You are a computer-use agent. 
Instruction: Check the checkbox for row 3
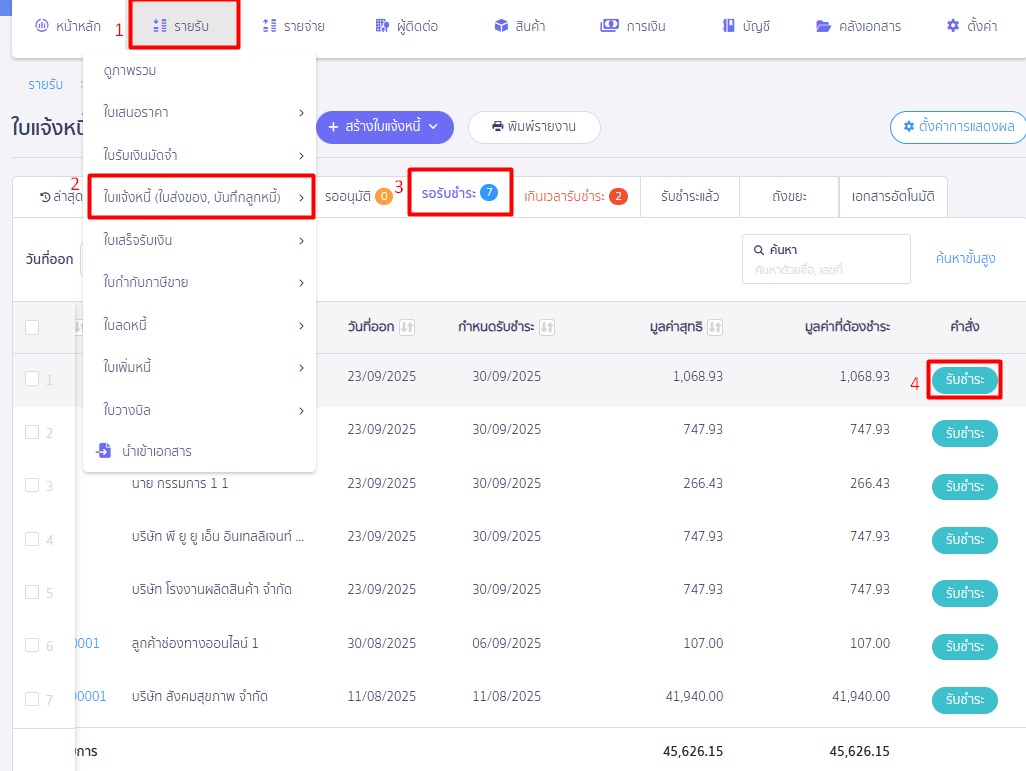coord(32,485)
